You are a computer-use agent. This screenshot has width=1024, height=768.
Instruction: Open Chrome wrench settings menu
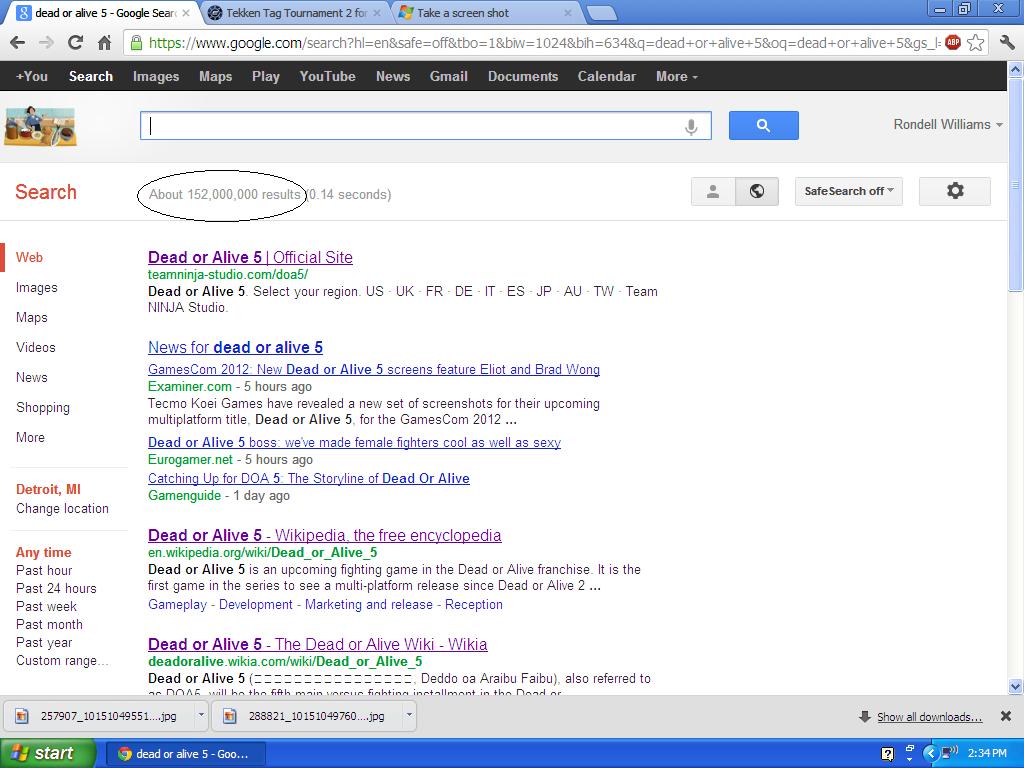pyautogui.click(x=1007, y=42)
